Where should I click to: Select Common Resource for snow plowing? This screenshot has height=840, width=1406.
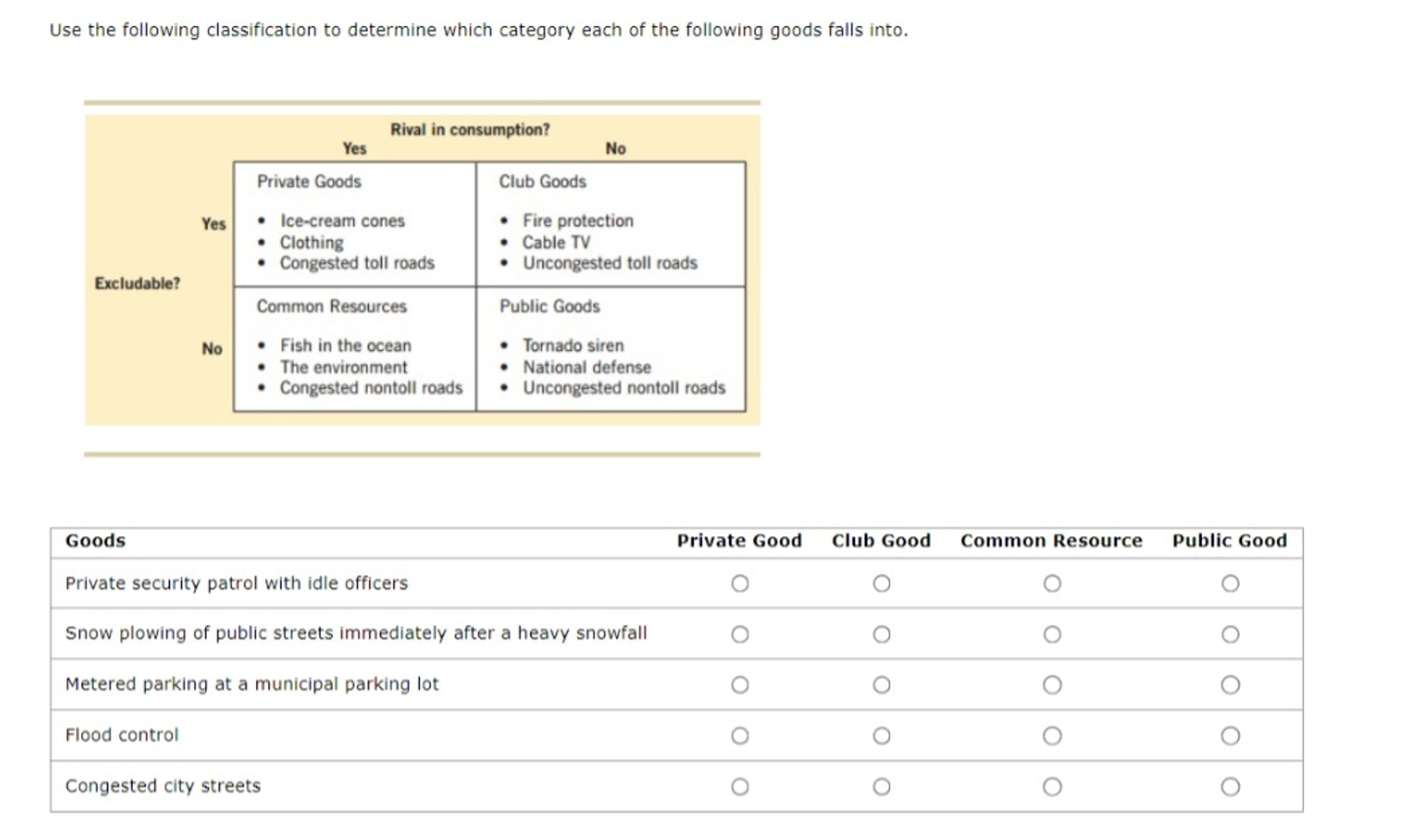(1052, 634)
